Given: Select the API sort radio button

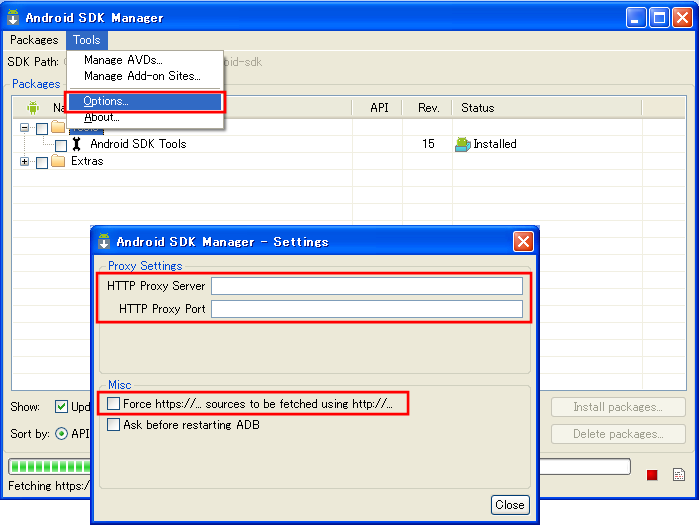Looking at the screenshot, I should (x=61, y=434).
